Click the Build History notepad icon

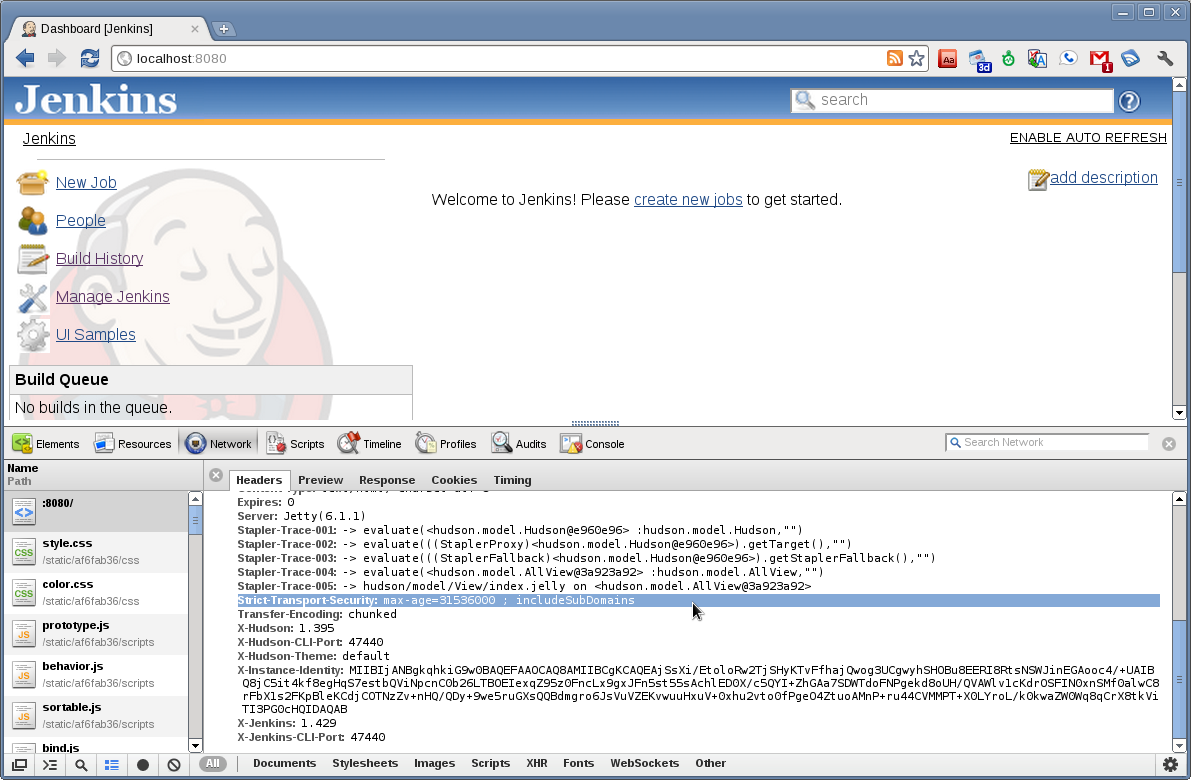(33, 259)
